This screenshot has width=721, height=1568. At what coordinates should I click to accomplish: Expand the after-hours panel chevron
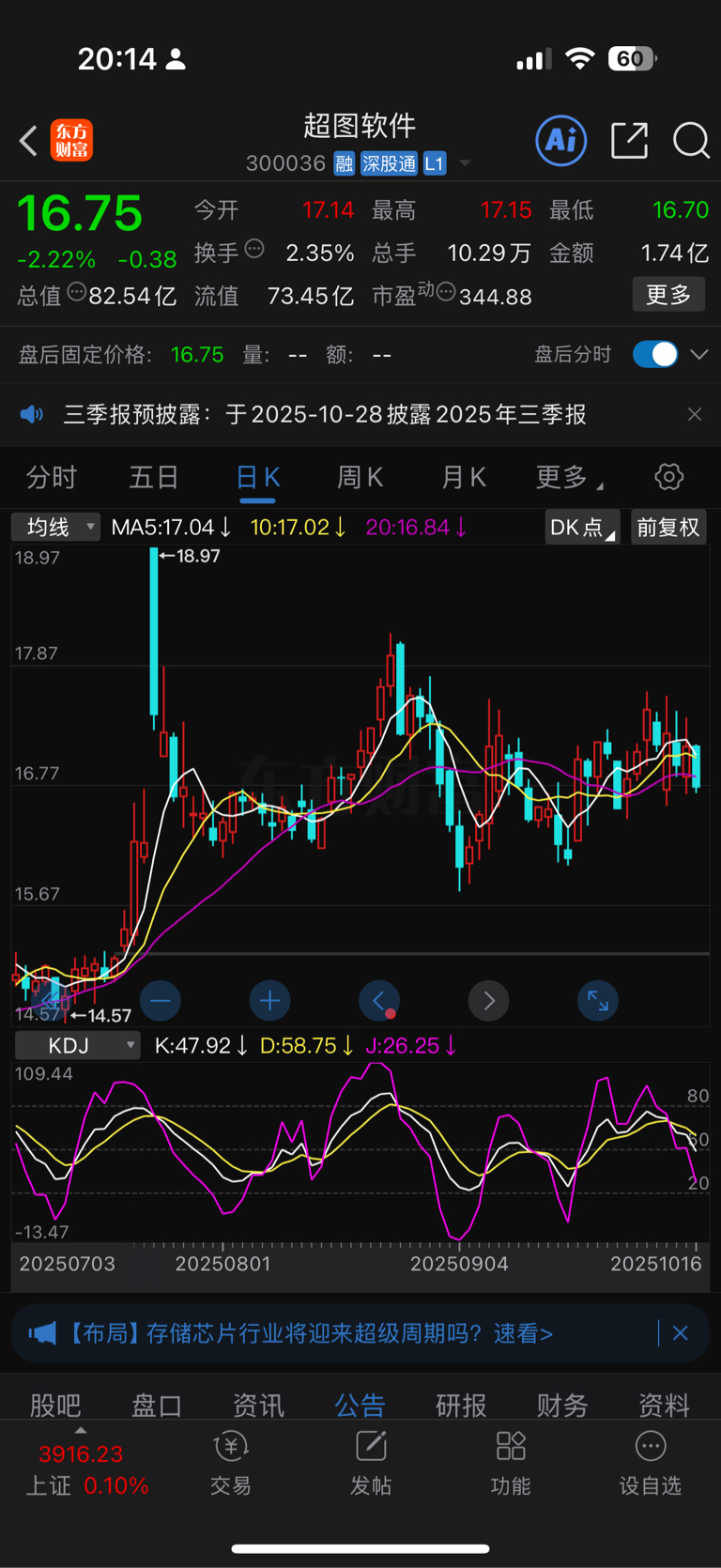coord(698,355)
